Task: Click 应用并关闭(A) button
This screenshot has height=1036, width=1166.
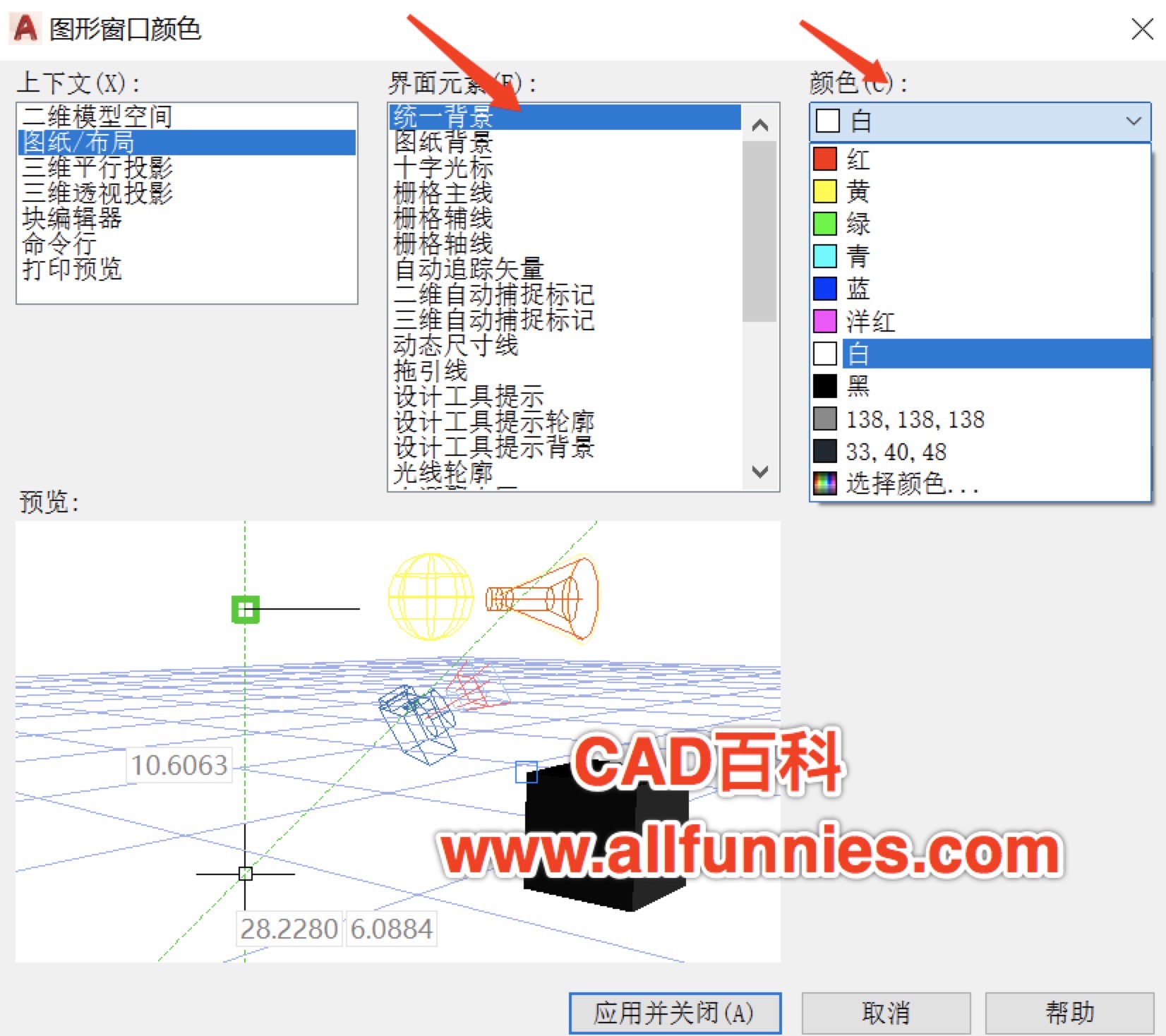Action: pos(675,1013)
